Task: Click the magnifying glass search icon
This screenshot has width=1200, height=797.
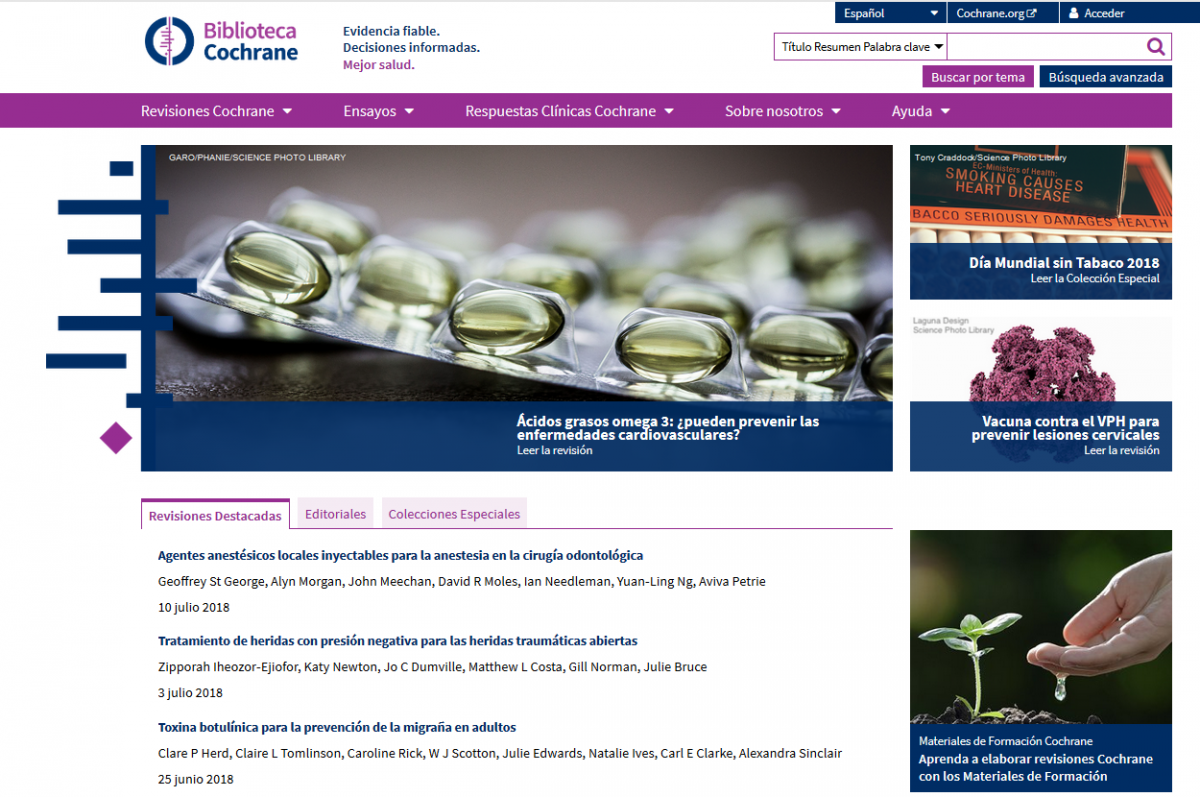Action: tap(1155, 46)
